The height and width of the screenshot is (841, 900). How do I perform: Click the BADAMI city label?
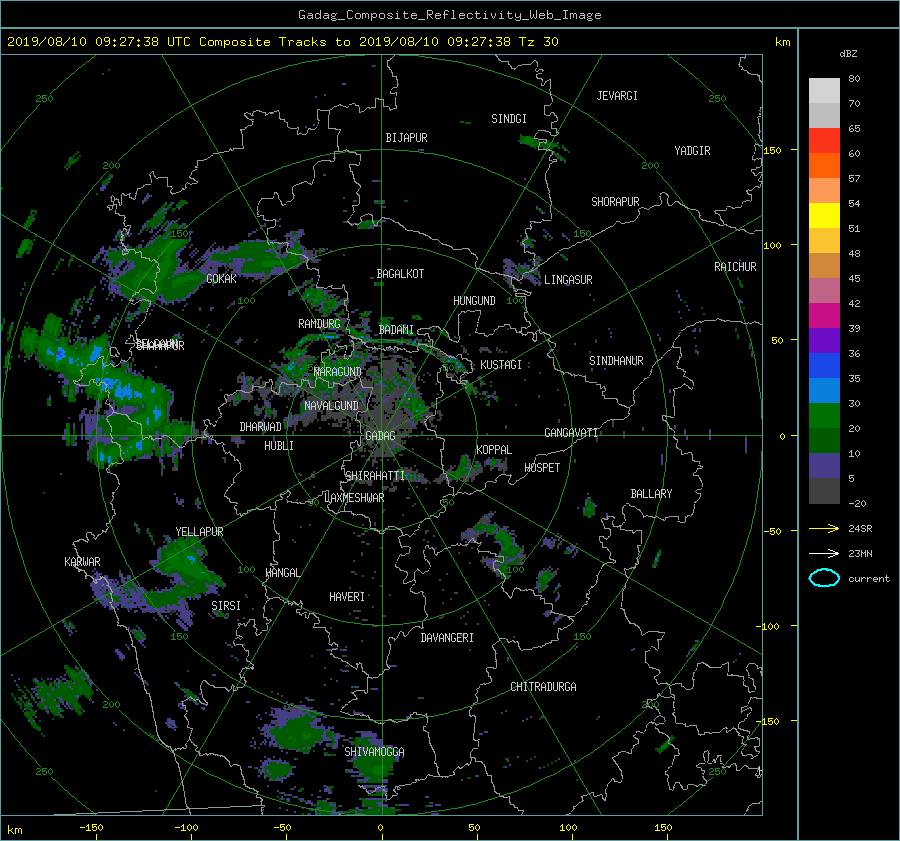tap(396, 330)
